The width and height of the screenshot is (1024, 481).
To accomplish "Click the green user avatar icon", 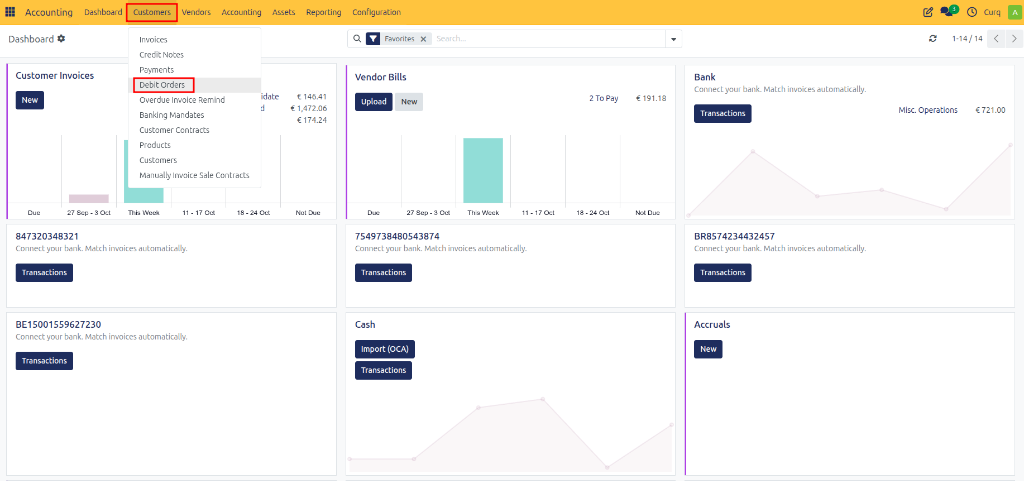I will coord(1014,12).
